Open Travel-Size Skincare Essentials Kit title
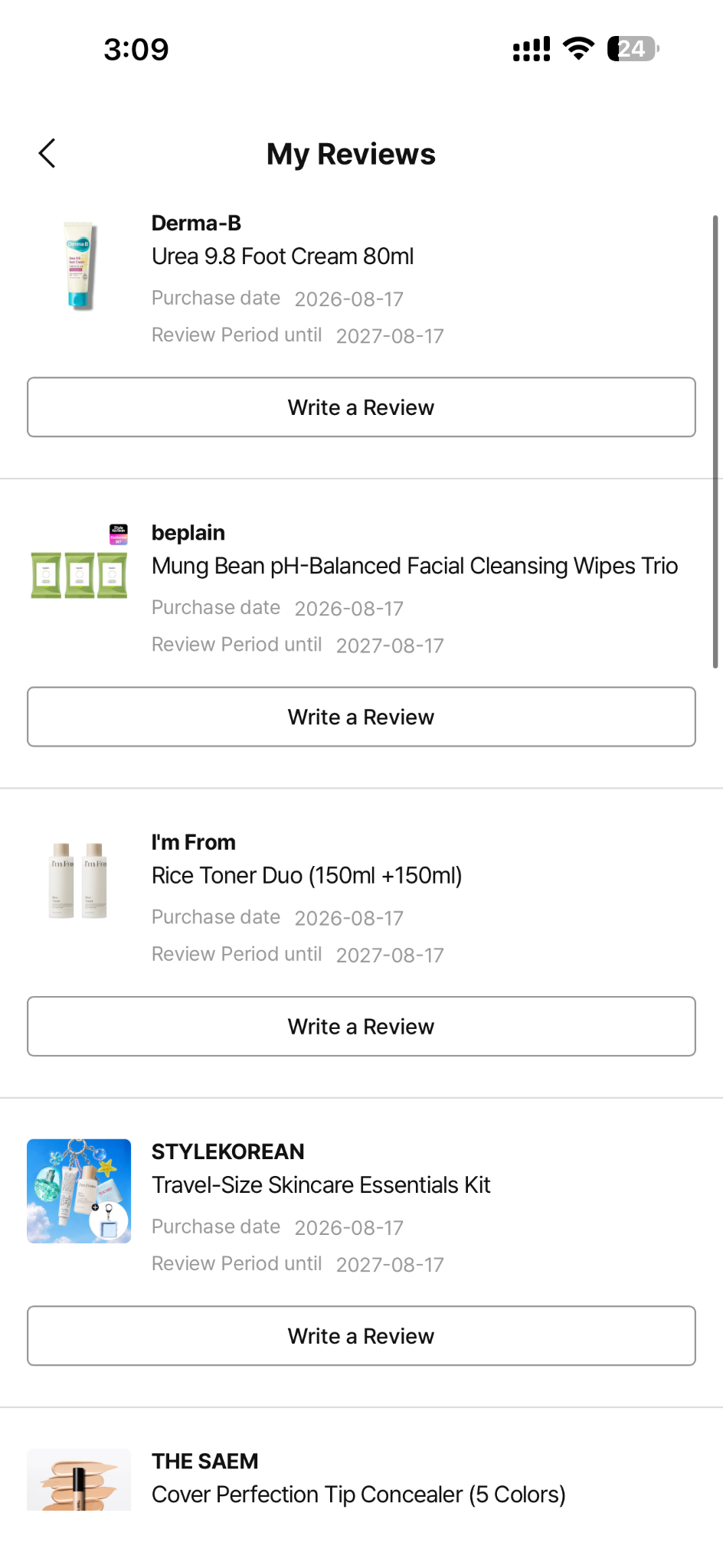 [x=321, y=1185]
